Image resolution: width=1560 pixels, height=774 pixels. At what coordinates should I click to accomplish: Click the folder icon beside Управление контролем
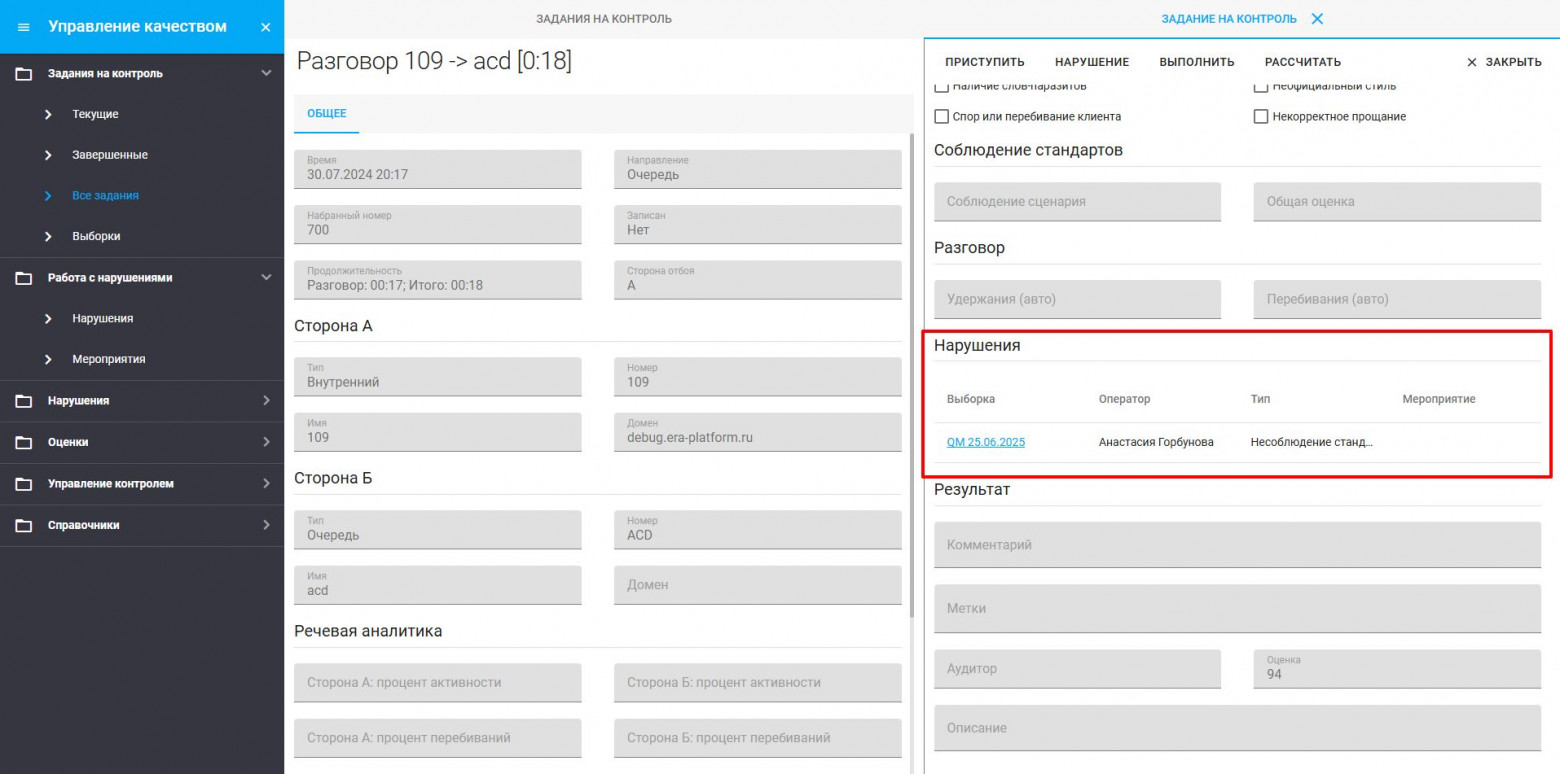click(23, 484)
